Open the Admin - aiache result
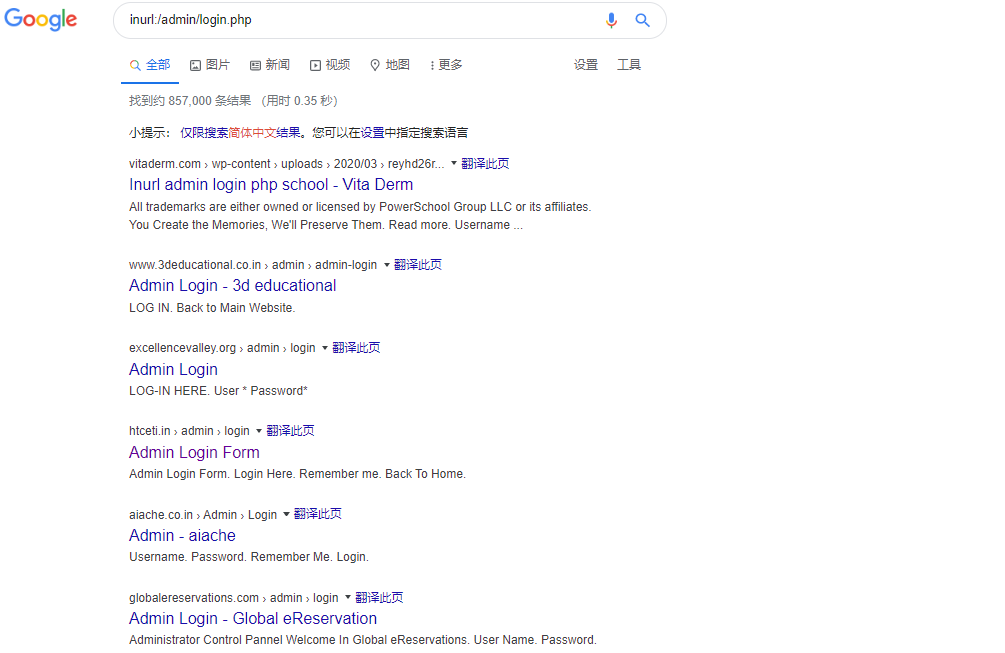Viewport: 1005px width, 653px height. tap(182, 535)
